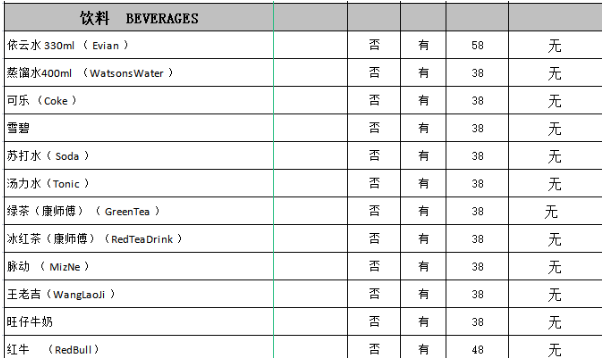Select the 王老吉 (WangLaoJi) cell

[x=139, y=294]
